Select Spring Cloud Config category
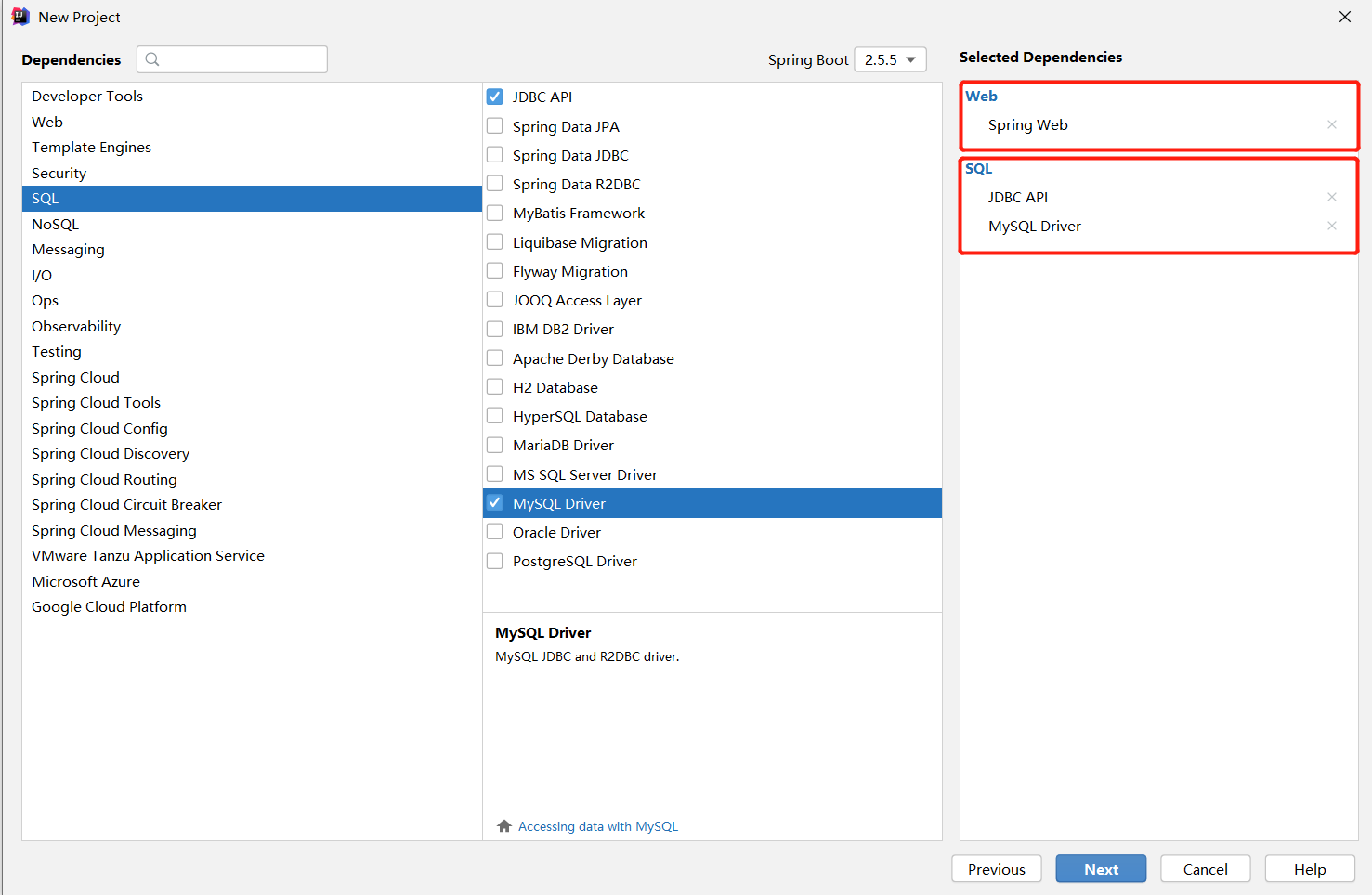 pos(252,428)
